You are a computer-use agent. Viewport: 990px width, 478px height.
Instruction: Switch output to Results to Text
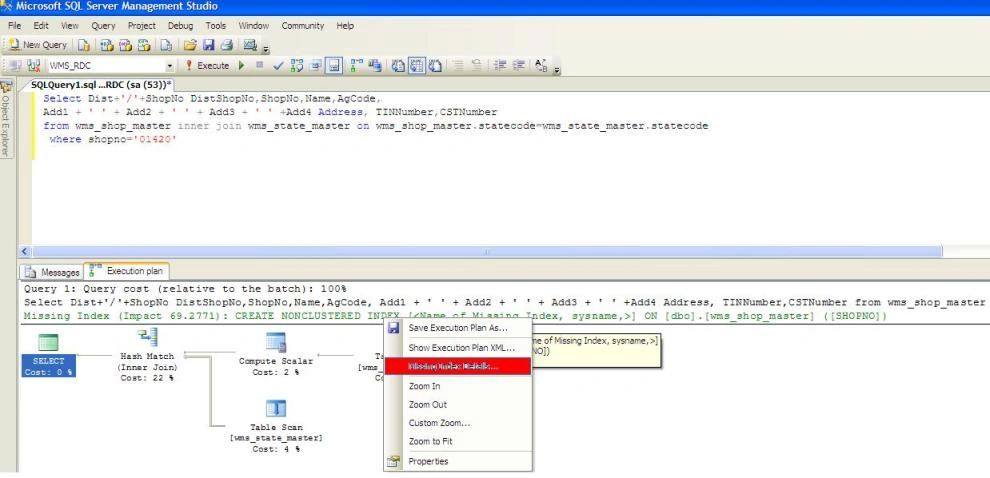click(x=398, y=66)
